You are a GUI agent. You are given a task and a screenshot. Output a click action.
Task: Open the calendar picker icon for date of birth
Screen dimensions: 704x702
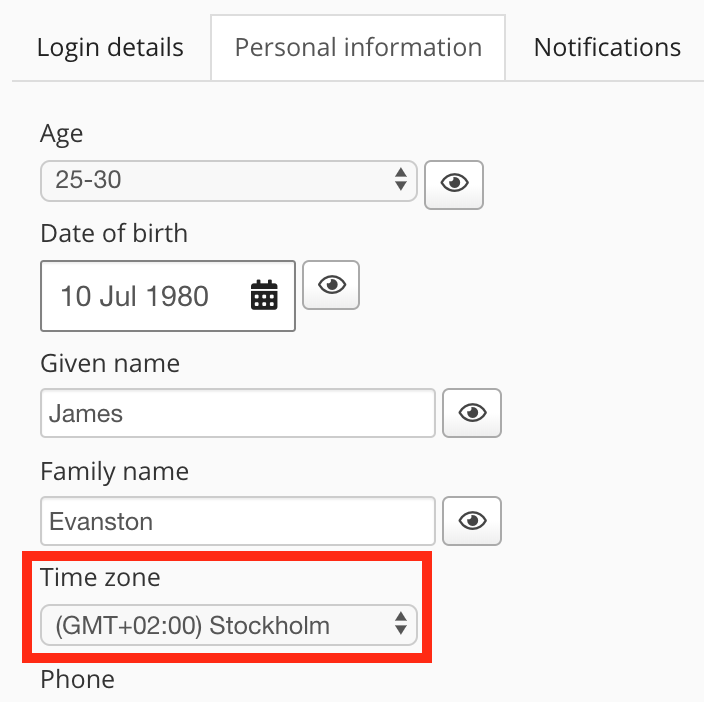click(x=264, y=296)
